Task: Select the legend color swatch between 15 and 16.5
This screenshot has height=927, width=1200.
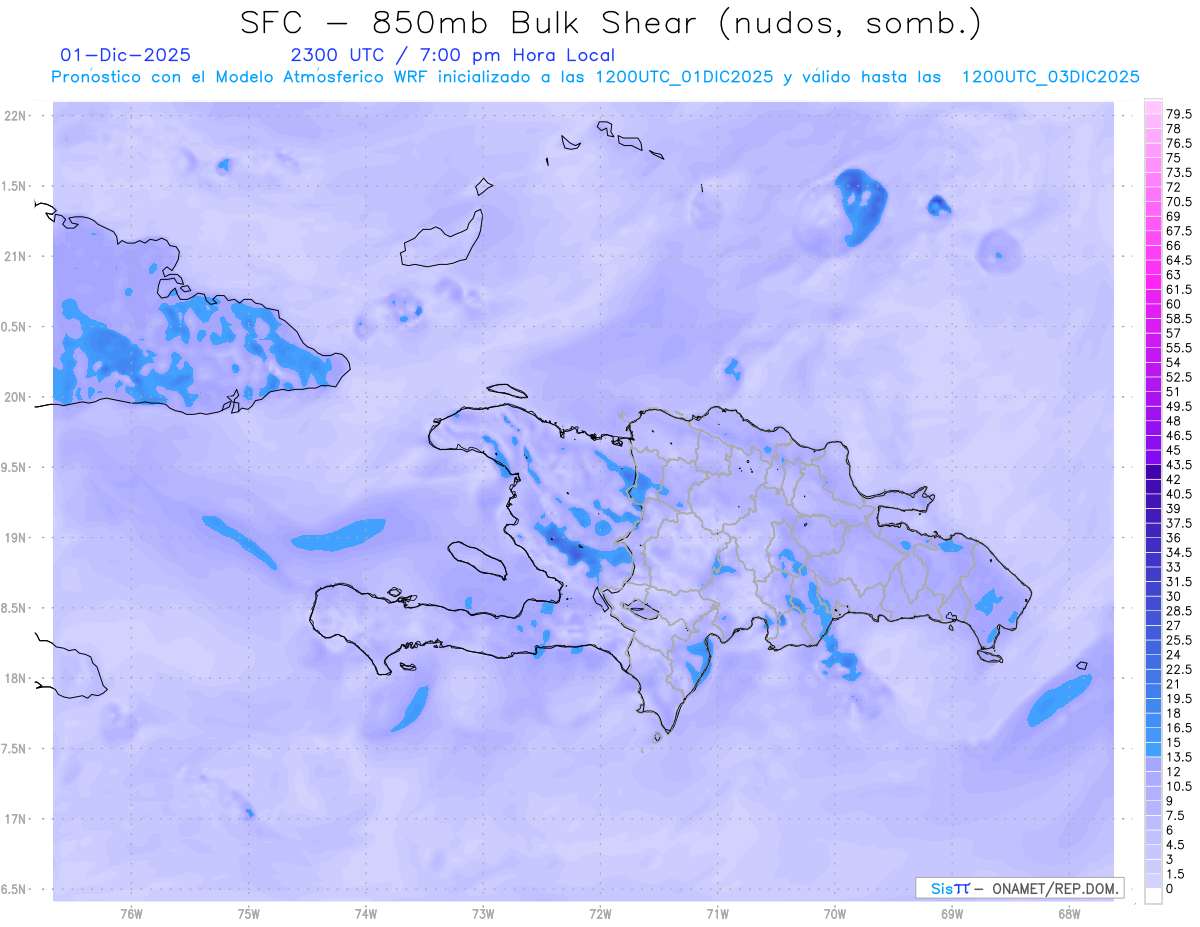Action: tap(1153, 735)
